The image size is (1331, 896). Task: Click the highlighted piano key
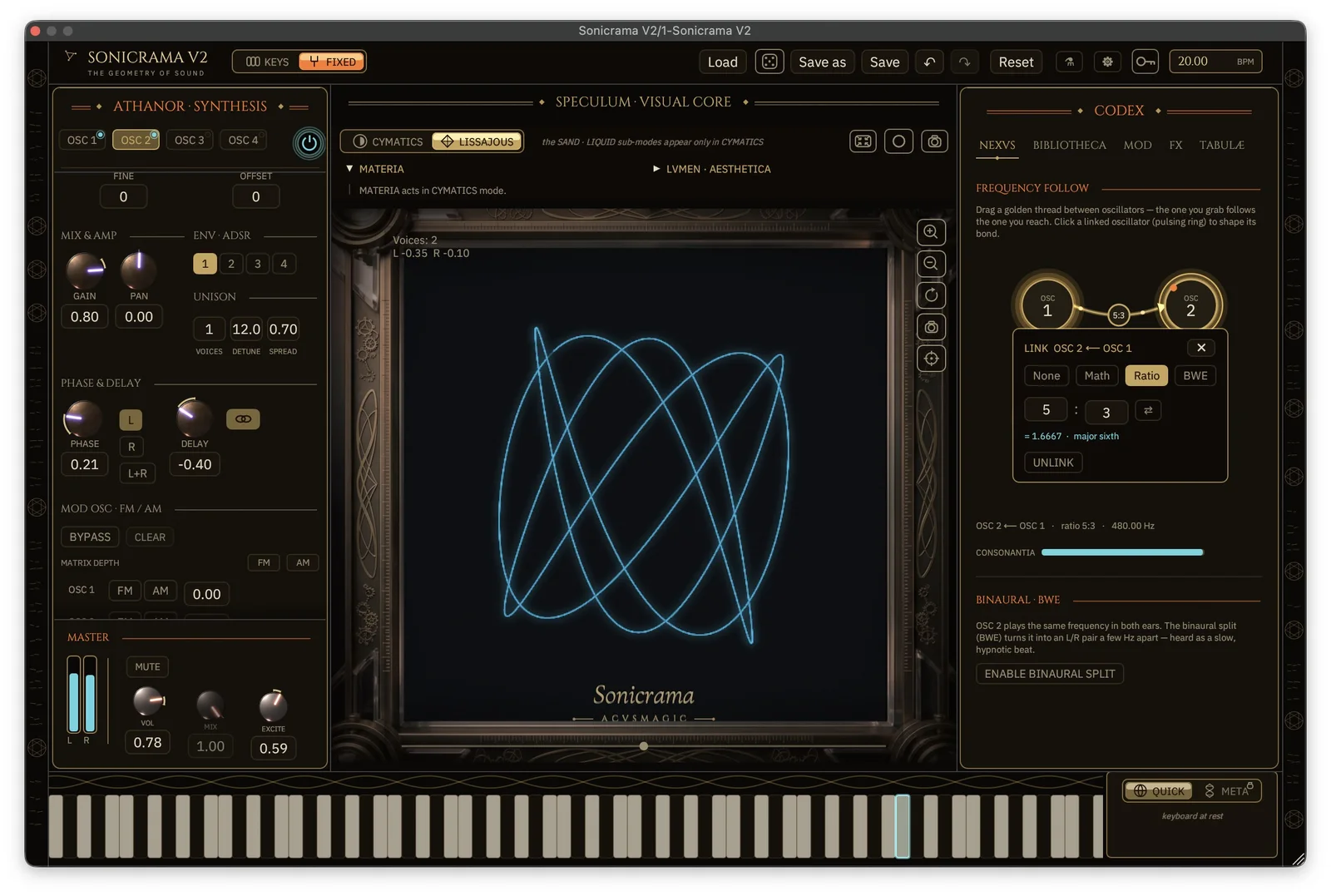[x=902, y=826]
